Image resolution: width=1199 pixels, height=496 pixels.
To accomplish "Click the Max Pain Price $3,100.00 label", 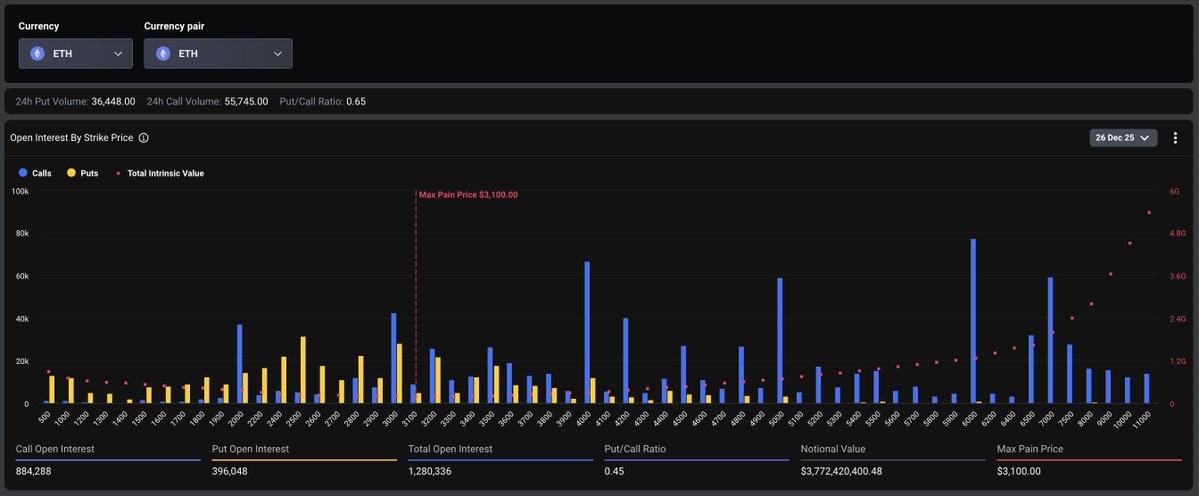I will pyautogui.click(x=468, y=195).
